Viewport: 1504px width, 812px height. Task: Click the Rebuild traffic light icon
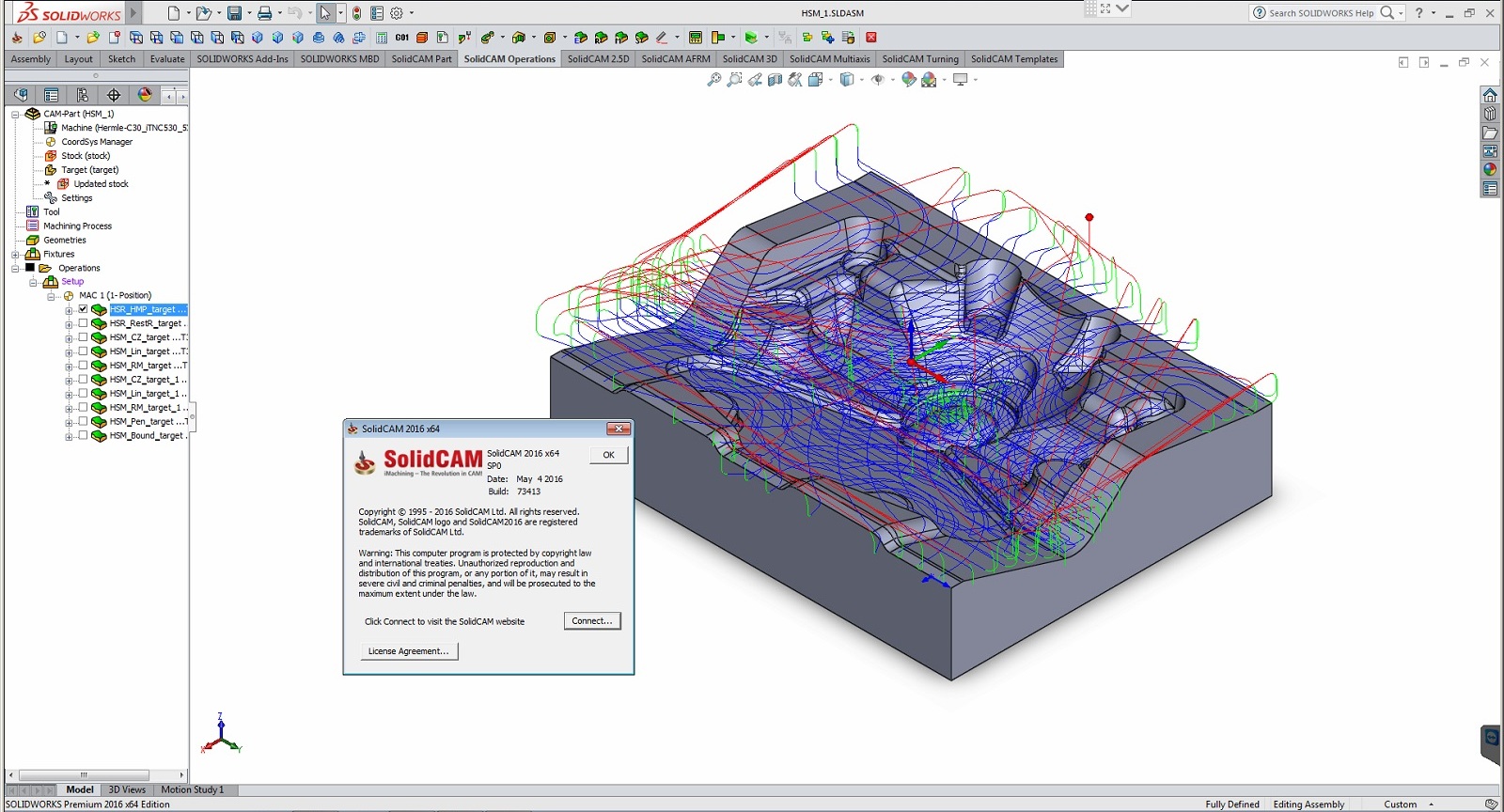357,13
